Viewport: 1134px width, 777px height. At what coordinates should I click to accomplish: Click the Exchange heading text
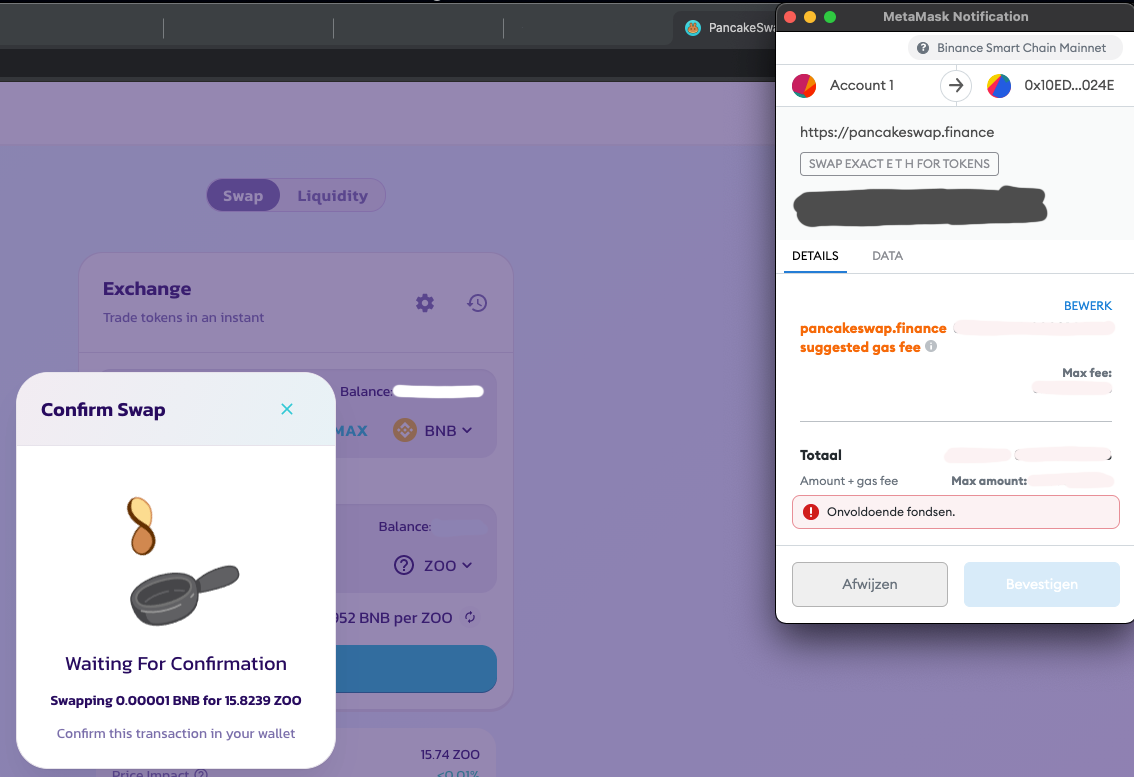(x=147, y=289)
